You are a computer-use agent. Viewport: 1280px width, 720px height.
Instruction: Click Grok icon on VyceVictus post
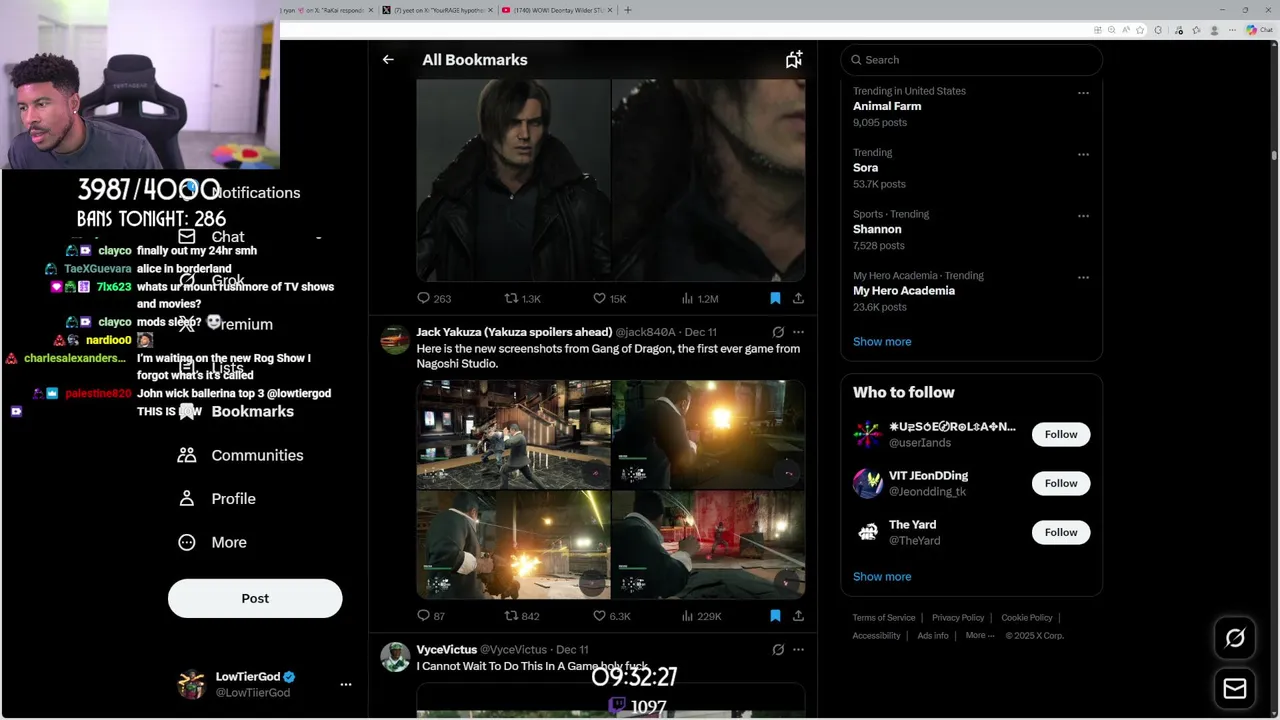click(778, 650)
